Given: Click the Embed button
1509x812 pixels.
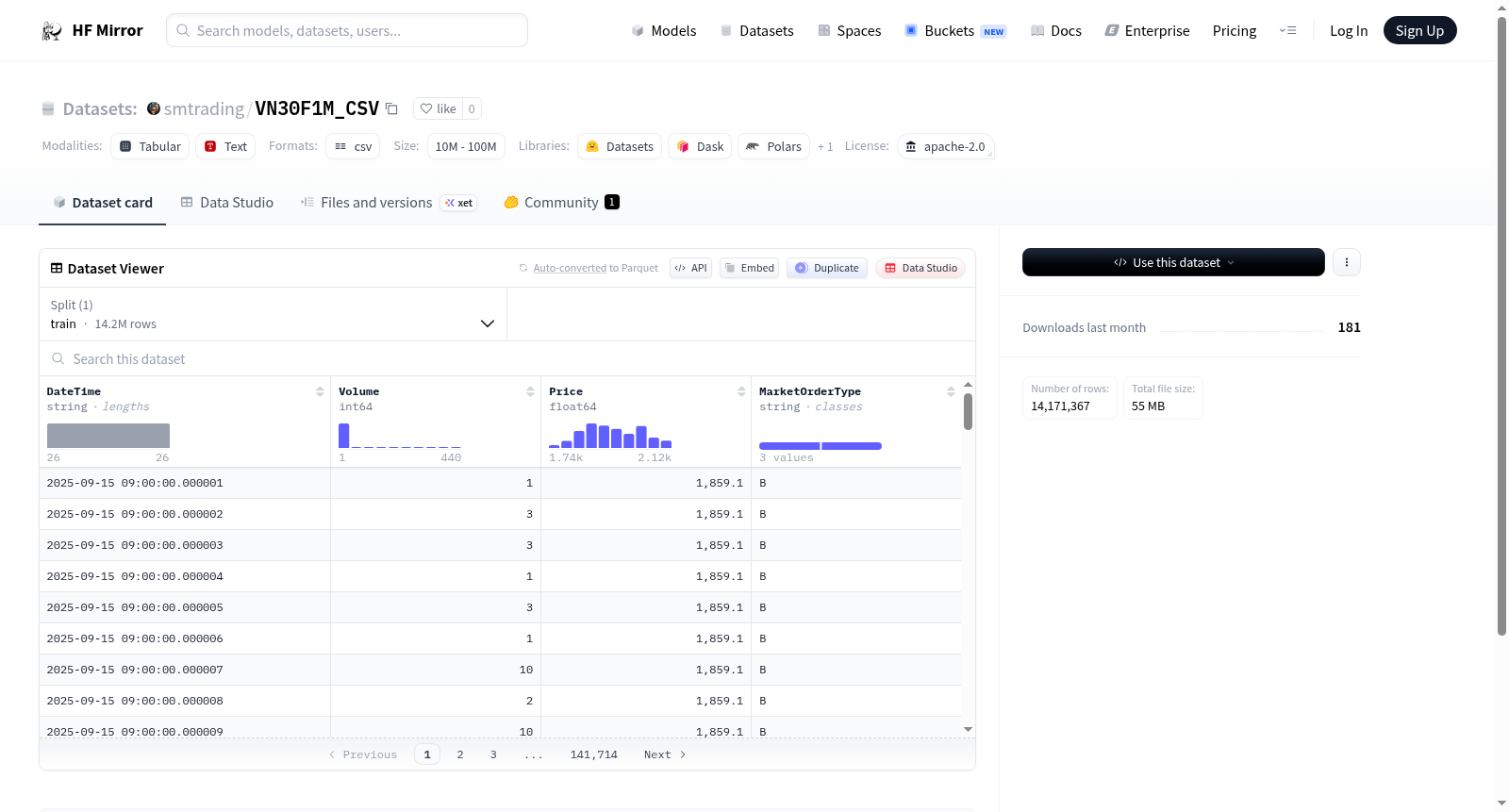Looking at the screenshot, I should [x=749, y=268].
